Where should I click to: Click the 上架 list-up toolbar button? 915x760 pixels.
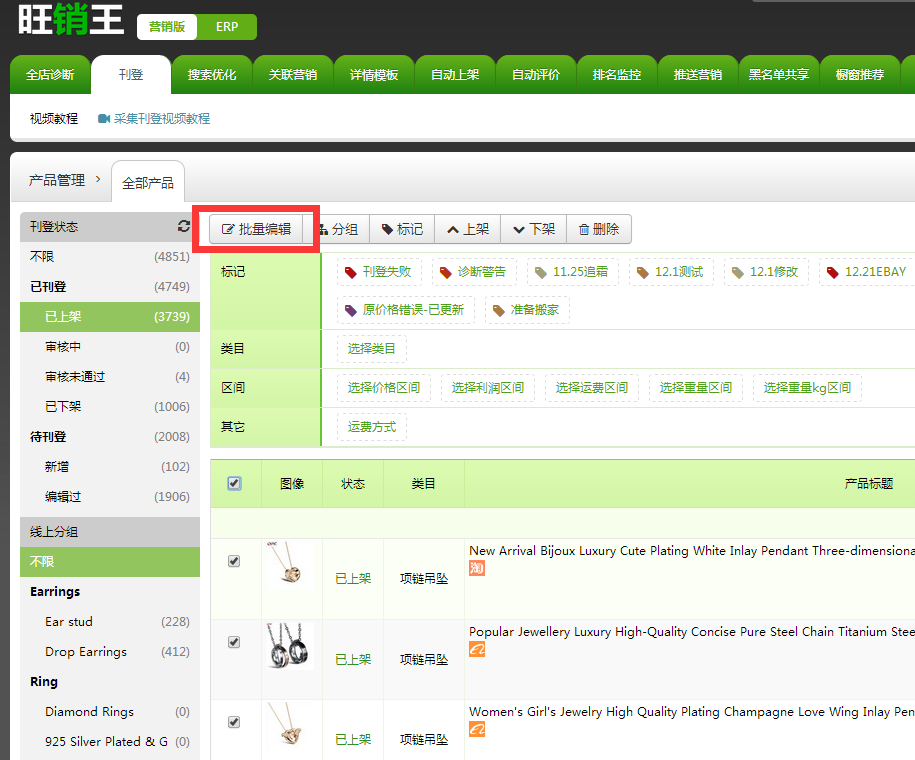point(468,229)
